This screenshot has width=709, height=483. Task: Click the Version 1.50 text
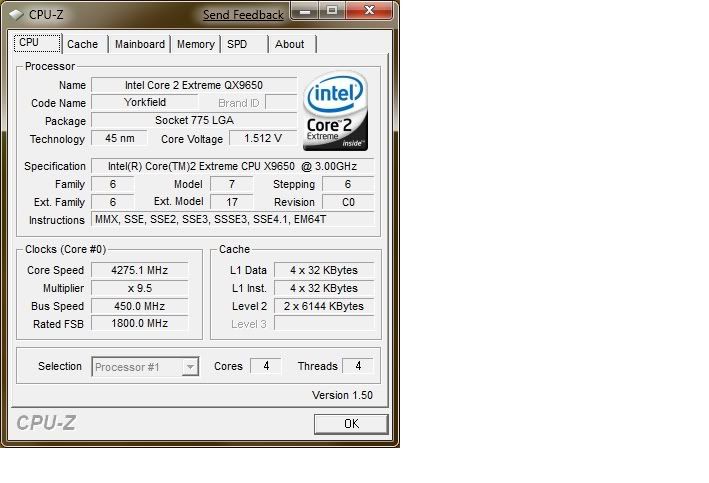(x=342, y=395)
